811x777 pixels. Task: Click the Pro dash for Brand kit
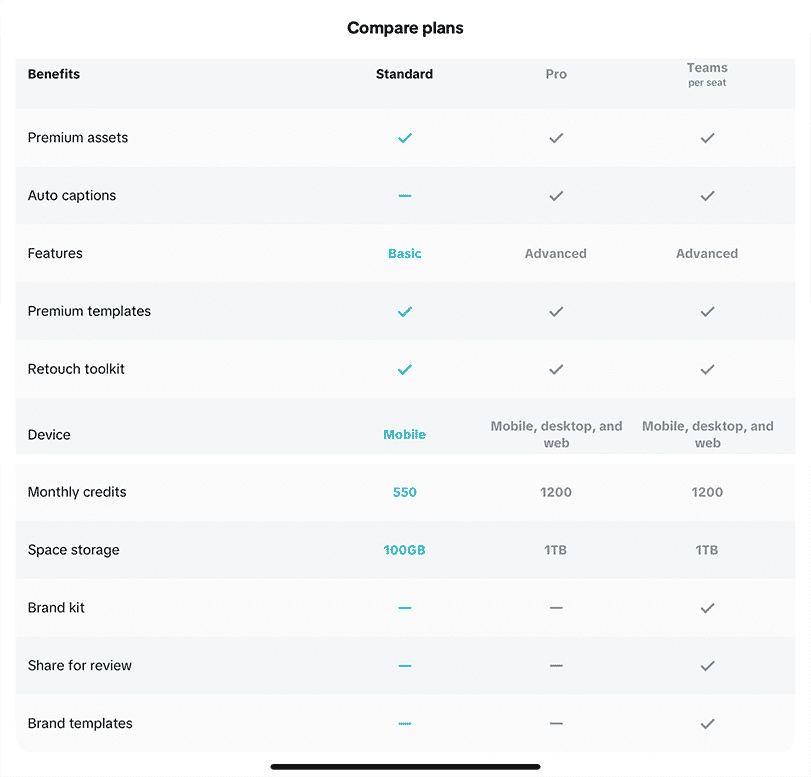[556, 607]
